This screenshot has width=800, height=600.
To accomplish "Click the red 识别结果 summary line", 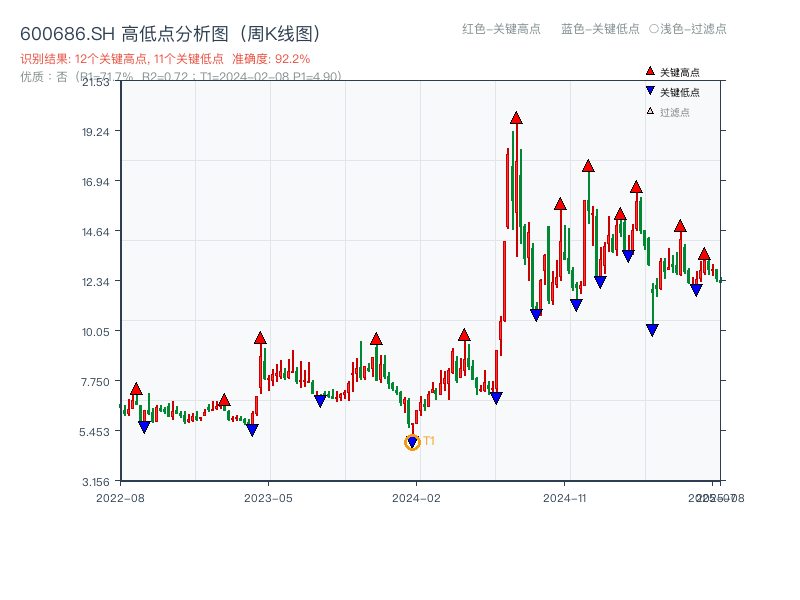I will [x=165, y=59].
